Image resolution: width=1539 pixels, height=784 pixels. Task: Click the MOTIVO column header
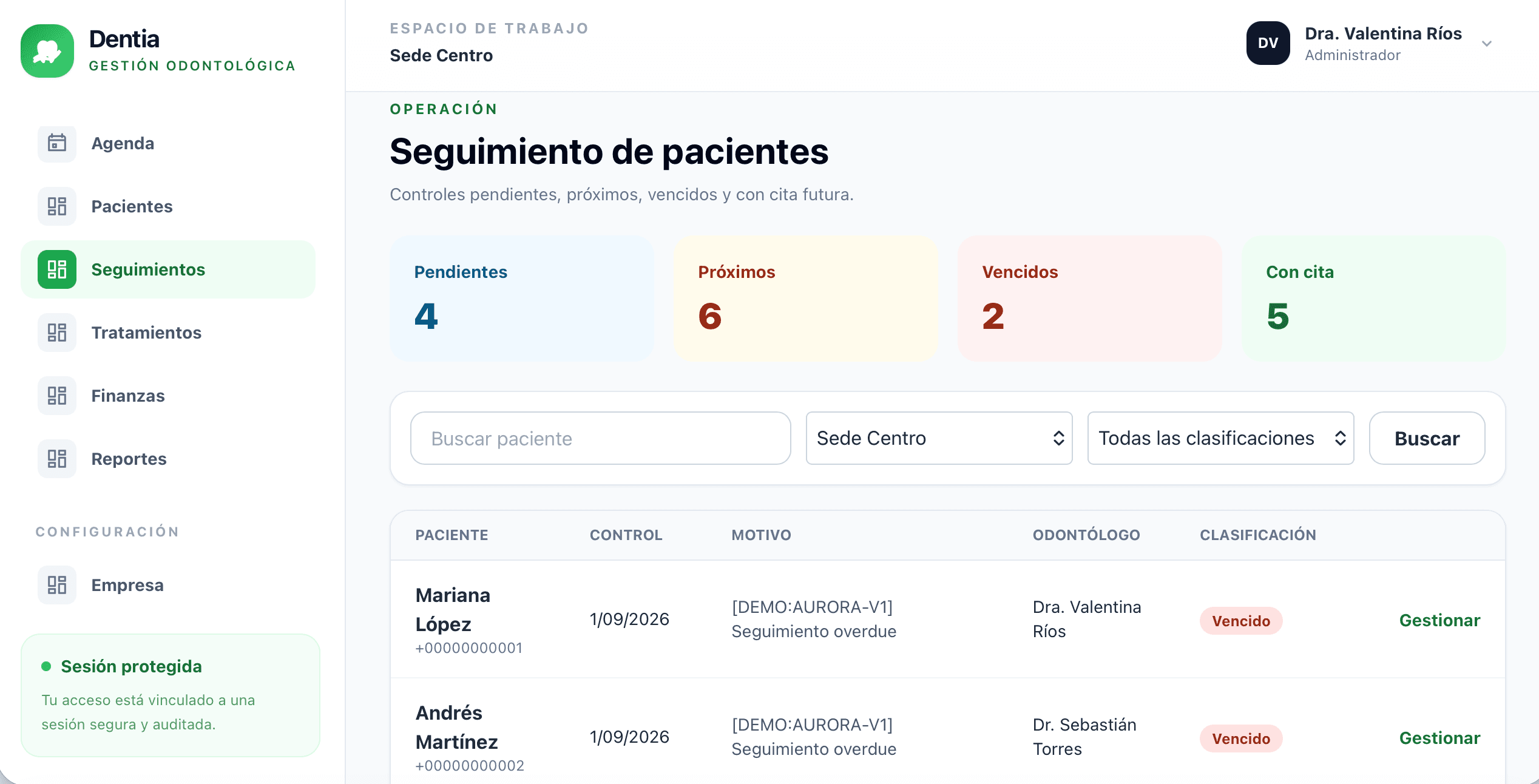[761, 535]
